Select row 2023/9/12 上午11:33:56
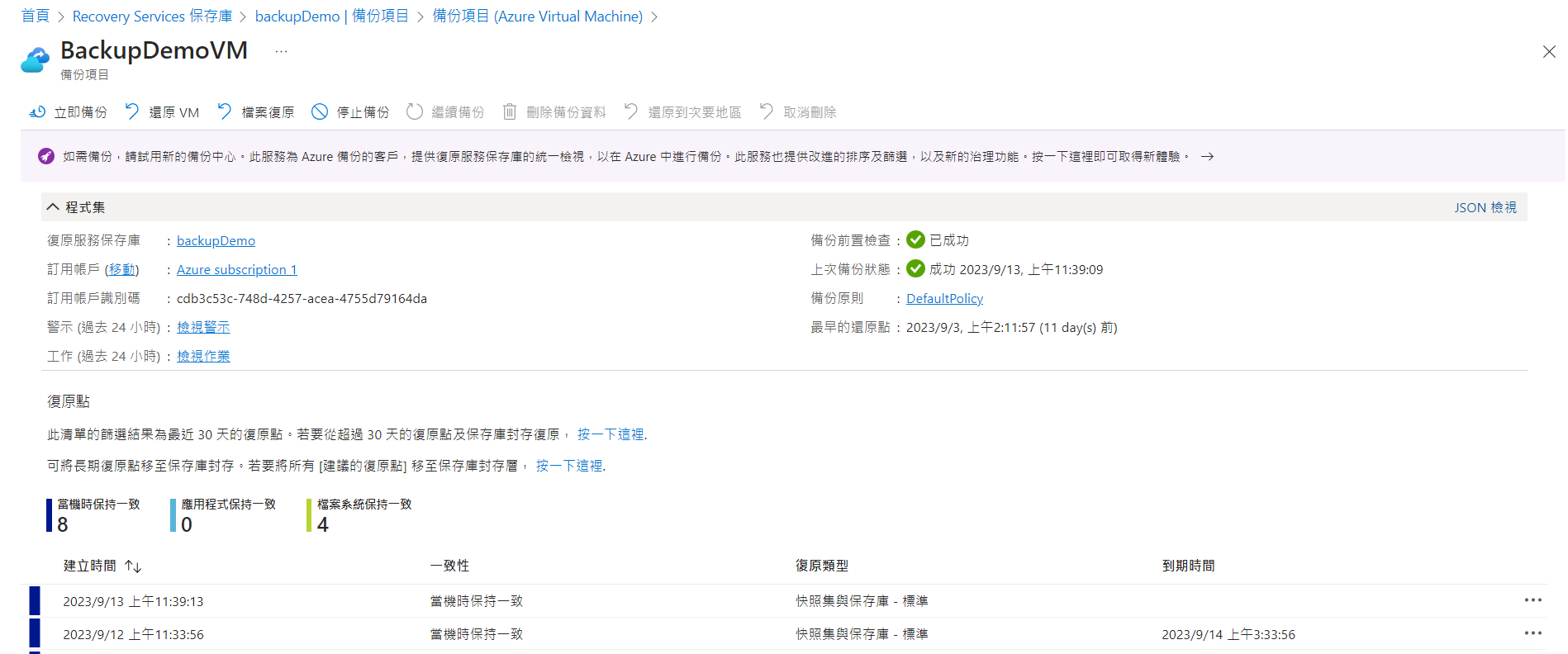The image size is (1568, 654). (x=785, y=634)
